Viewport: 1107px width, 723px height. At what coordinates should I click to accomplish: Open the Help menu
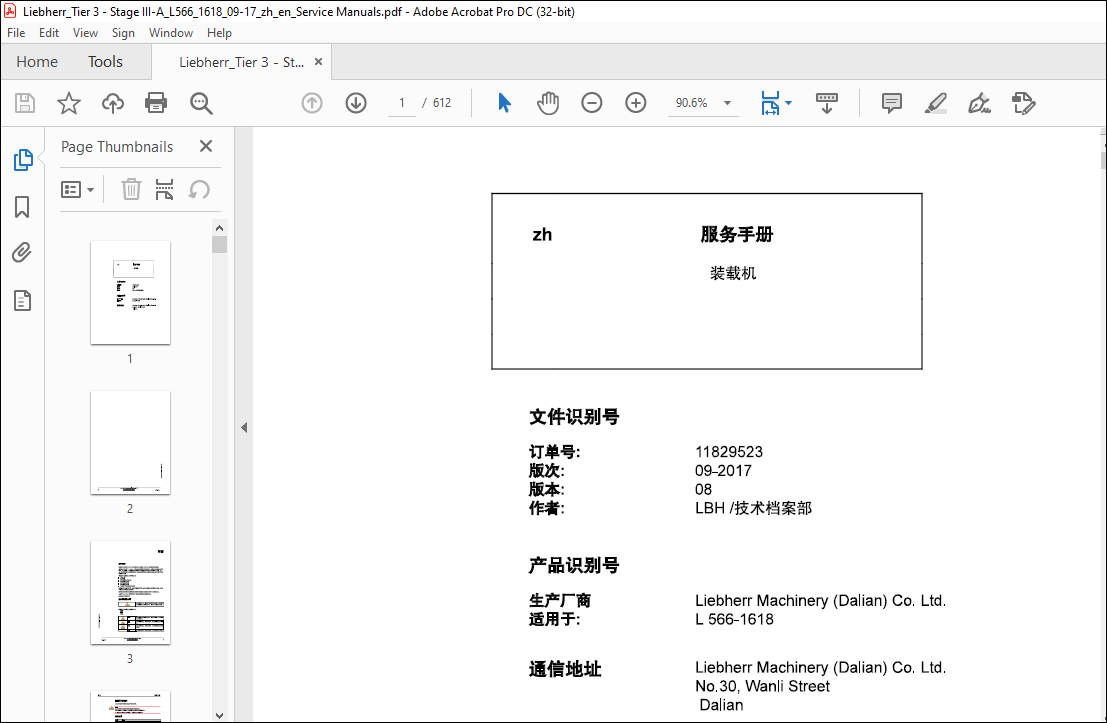tap(219, 32)
